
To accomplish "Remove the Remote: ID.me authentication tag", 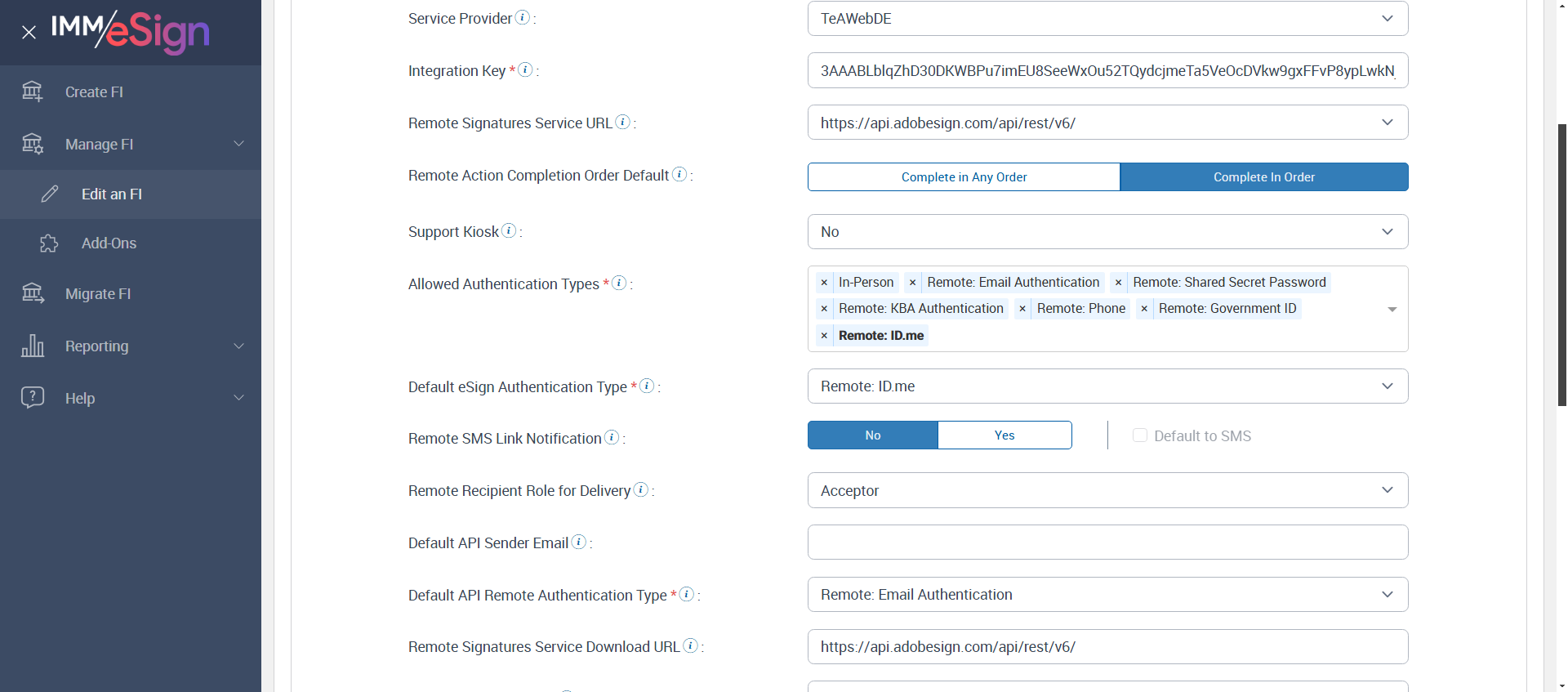I will (x=824, y=336).
